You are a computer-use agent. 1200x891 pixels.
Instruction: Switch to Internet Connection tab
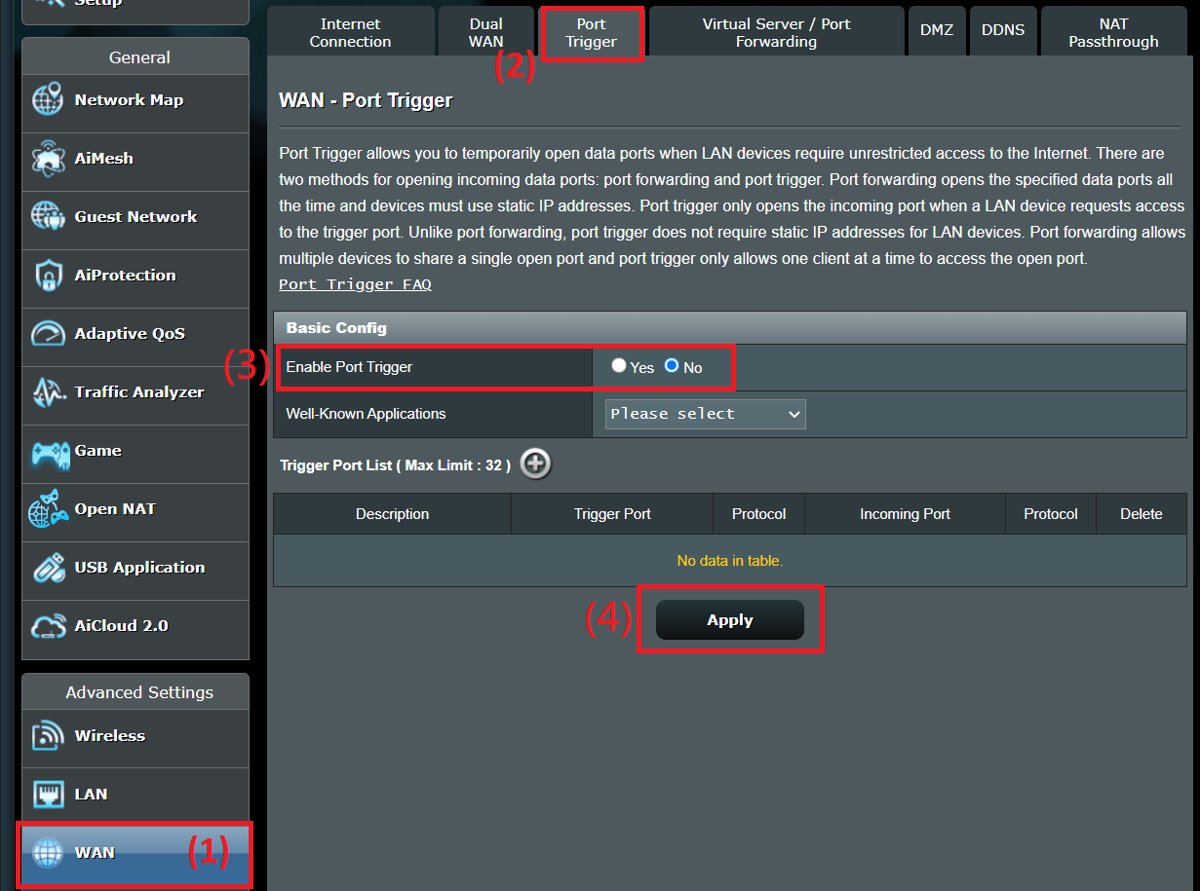click(x=350, y=32)
